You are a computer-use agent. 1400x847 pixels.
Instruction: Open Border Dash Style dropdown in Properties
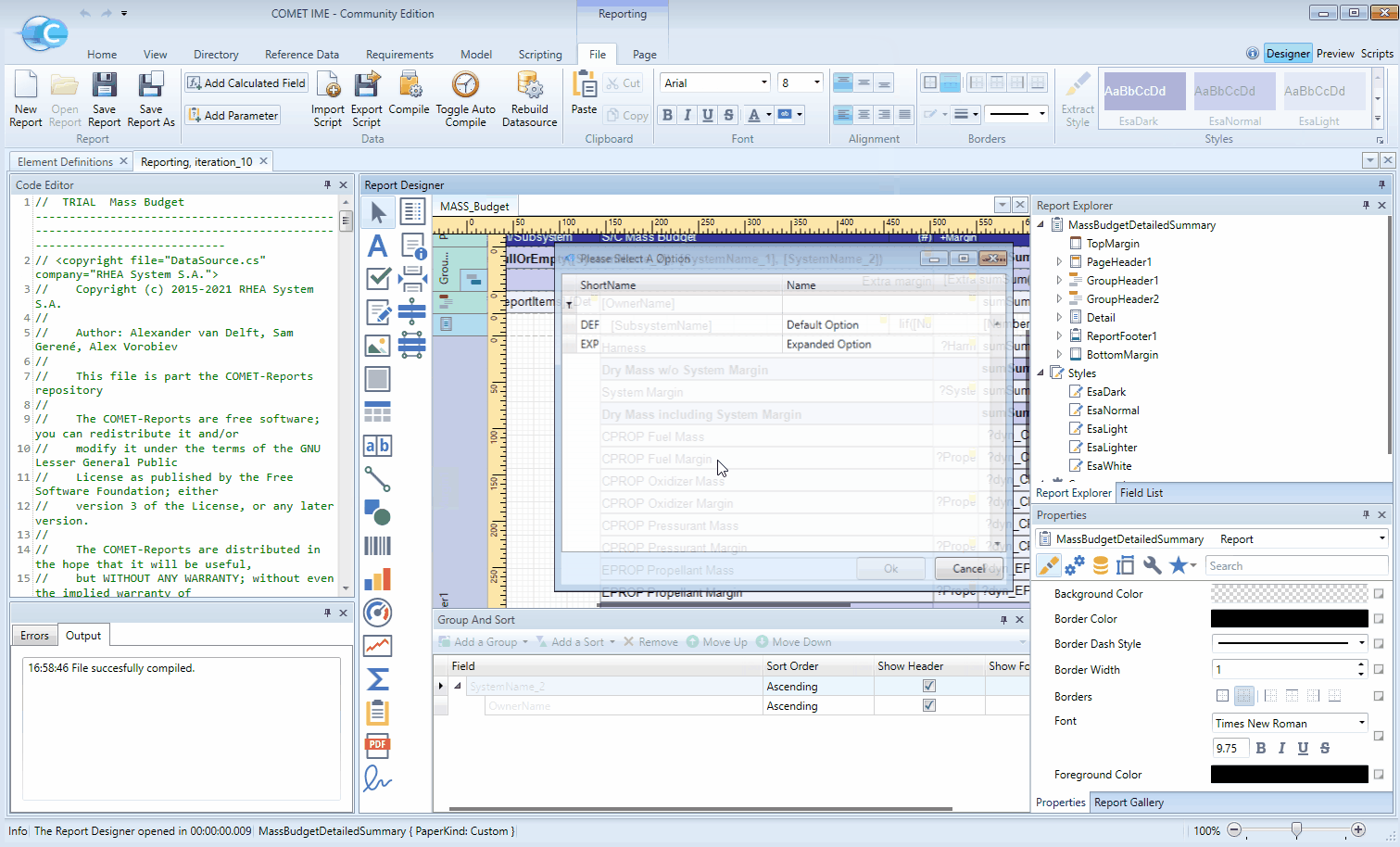point(1362,643)
